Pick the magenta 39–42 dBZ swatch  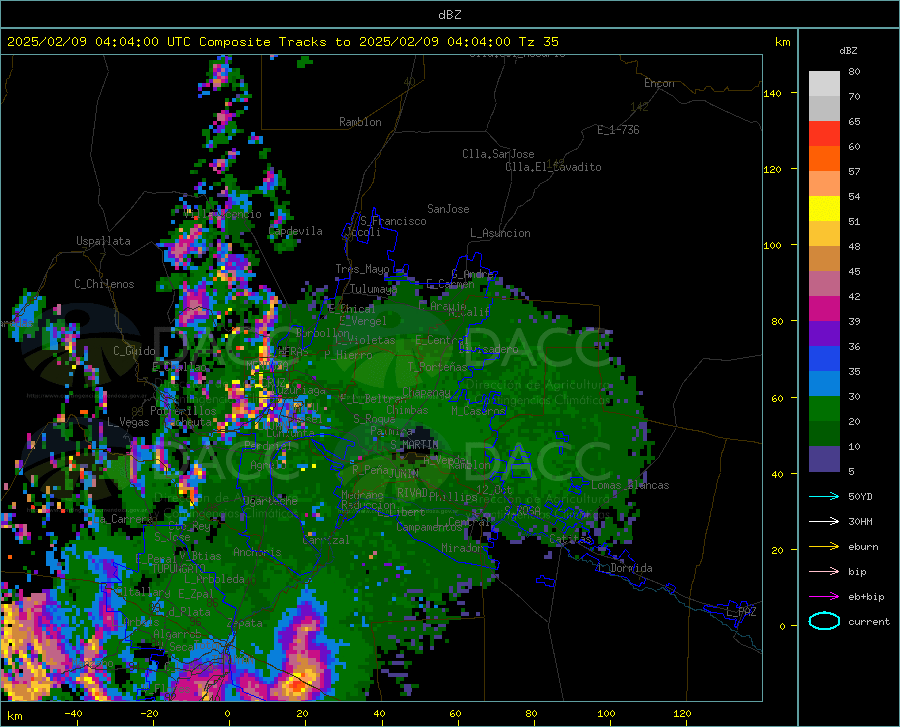point(824,309)
